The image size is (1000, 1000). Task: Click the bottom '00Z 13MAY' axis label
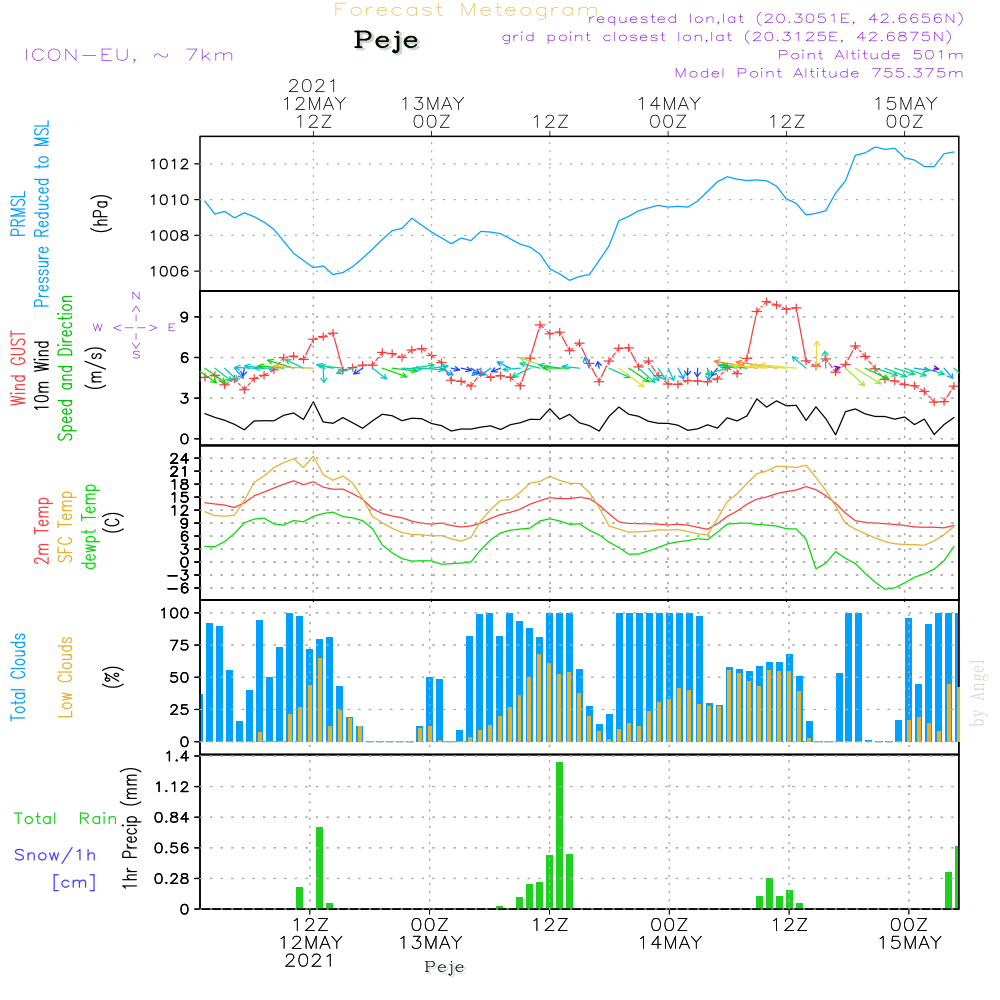(430, 934)
